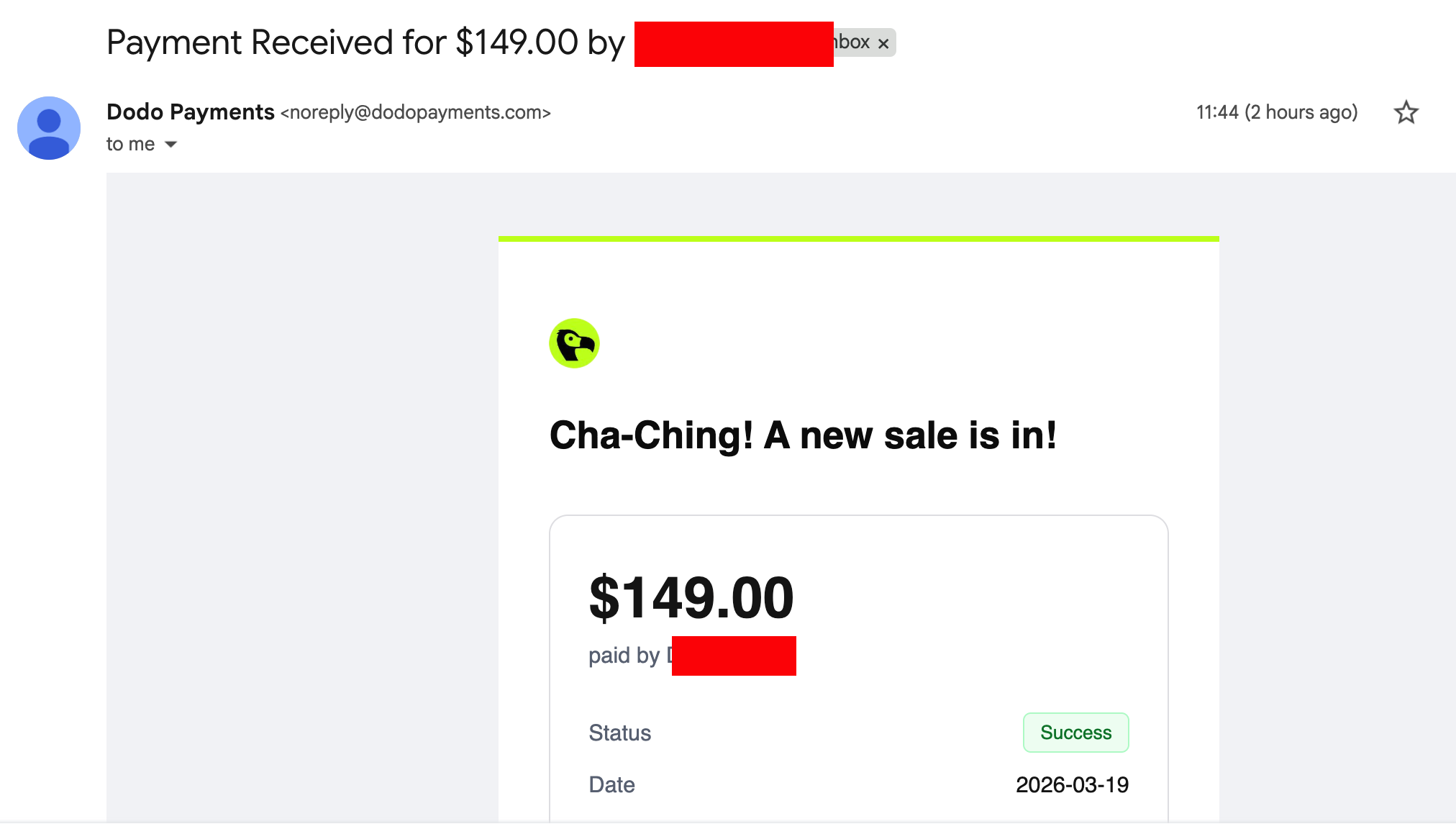Image resolution: width=1456 pixels, height=829 pixels.
Task: Click the 'paid by' text line
Action: click(x=624, y=656)
